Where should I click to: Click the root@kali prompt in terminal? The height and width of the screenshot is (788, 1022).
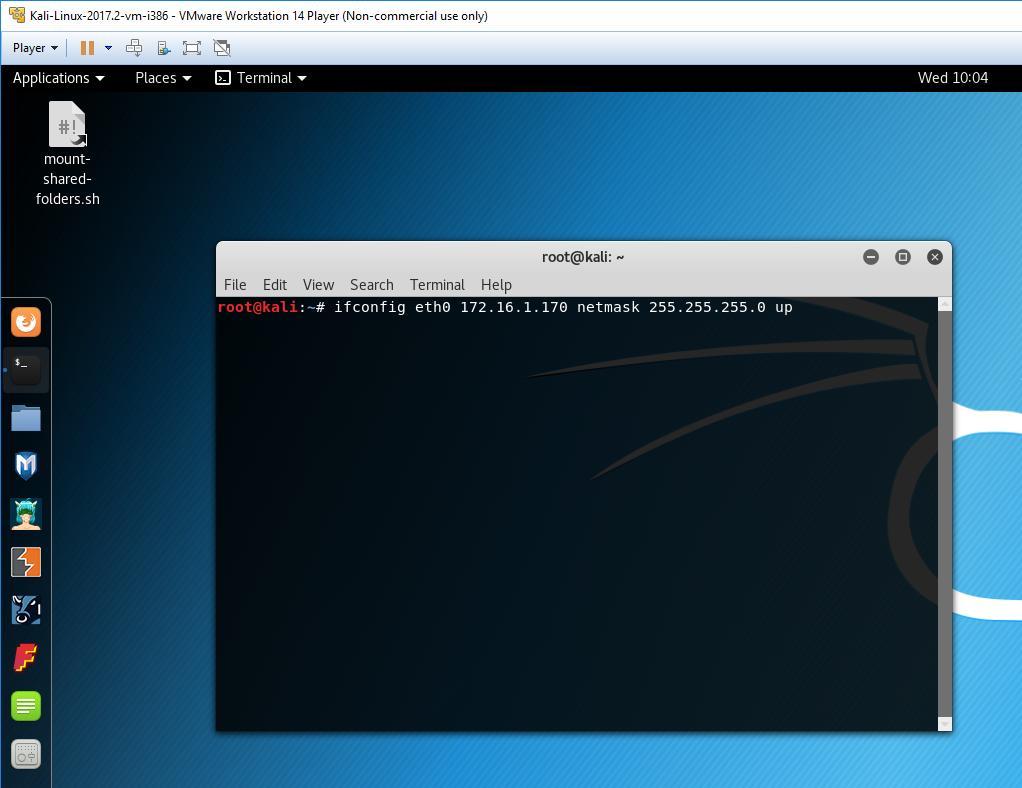270,307
